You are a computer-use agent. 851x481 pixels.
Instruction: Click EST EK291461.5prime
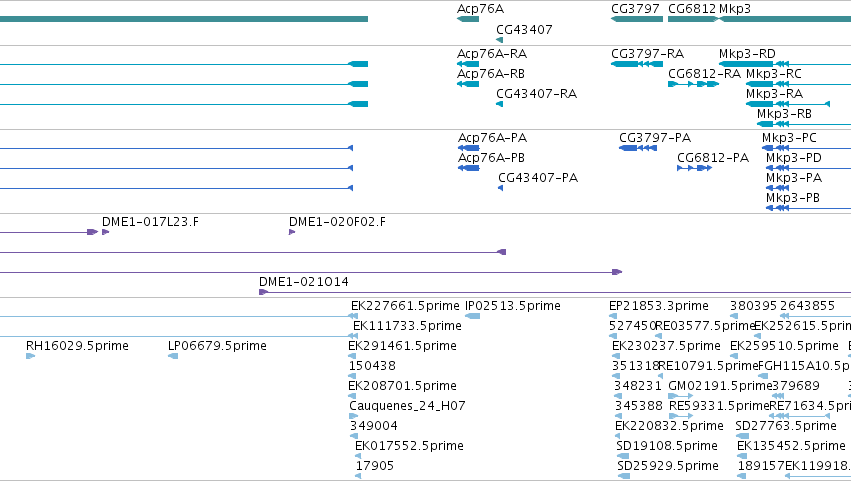point(402,346)
